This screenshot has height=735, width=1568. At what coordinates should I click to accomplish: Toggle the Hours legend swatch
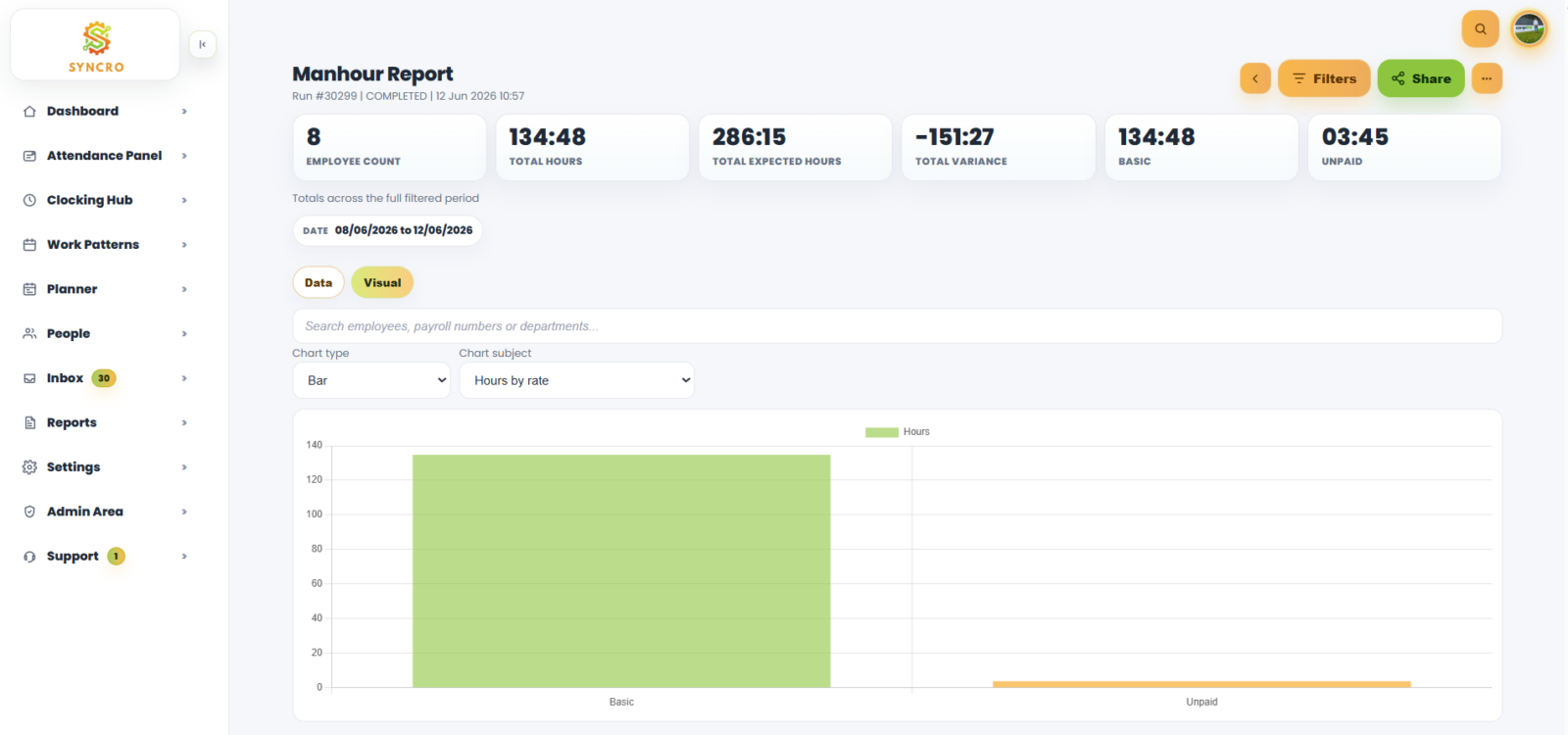881,432
